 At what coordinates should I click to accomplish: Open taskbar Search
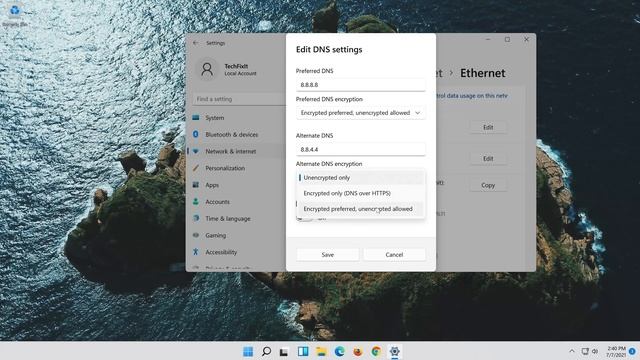266,351
